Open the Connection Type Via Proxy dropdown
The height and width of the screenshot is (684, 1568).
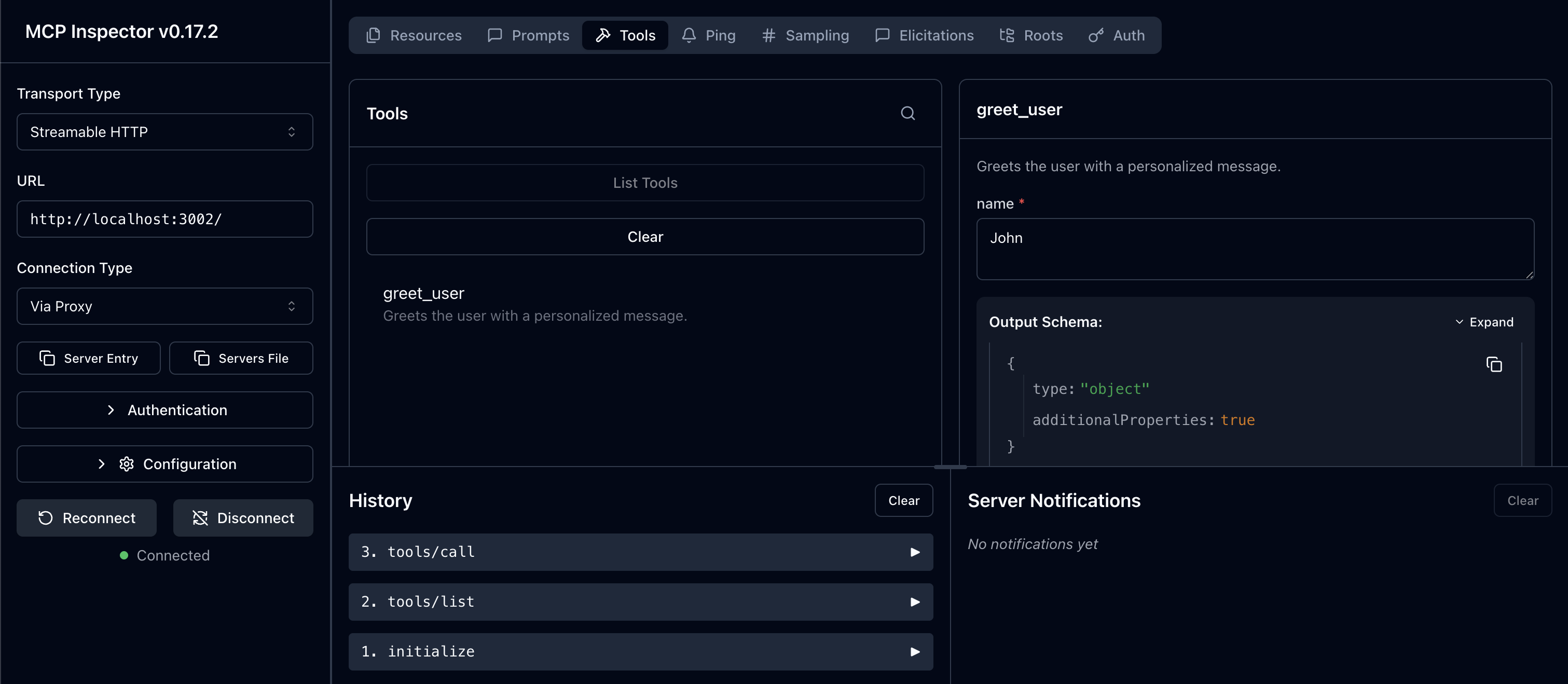point(164,306)
